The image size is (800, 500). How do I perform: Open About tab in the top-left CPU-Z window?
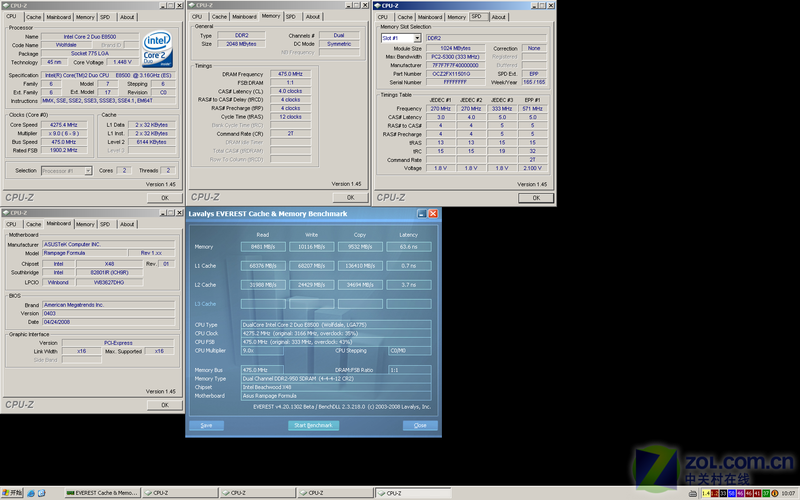coord(127,17)
